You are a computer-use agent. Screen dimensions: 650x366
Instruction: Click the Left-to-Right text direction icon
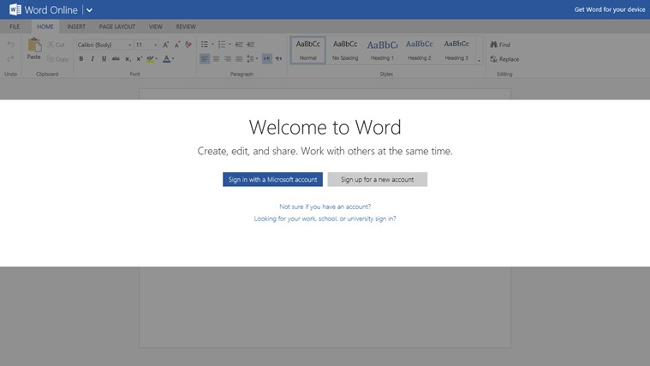point(267,59)
